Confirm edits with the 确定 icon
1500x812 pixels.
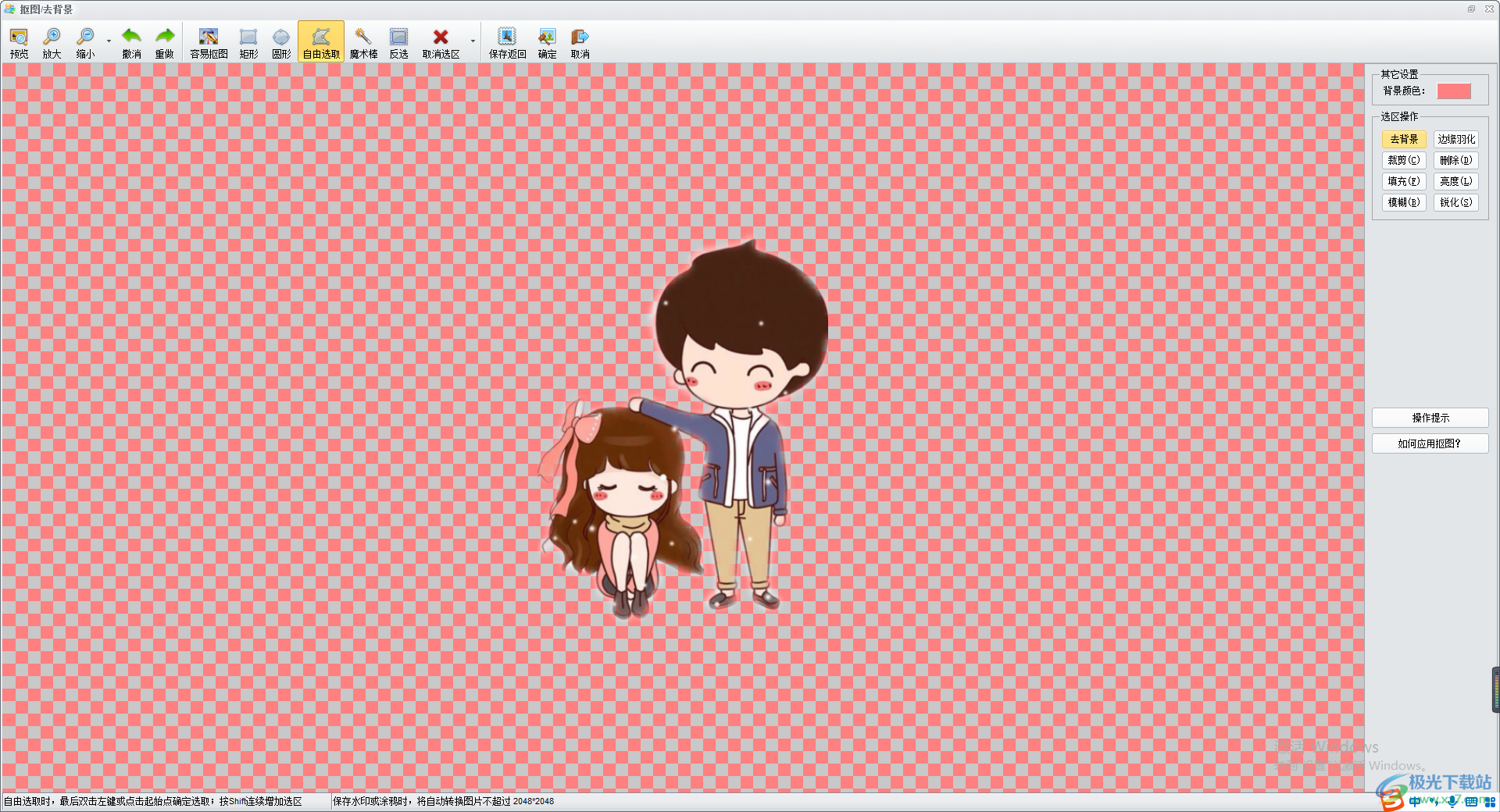(547, 43)
